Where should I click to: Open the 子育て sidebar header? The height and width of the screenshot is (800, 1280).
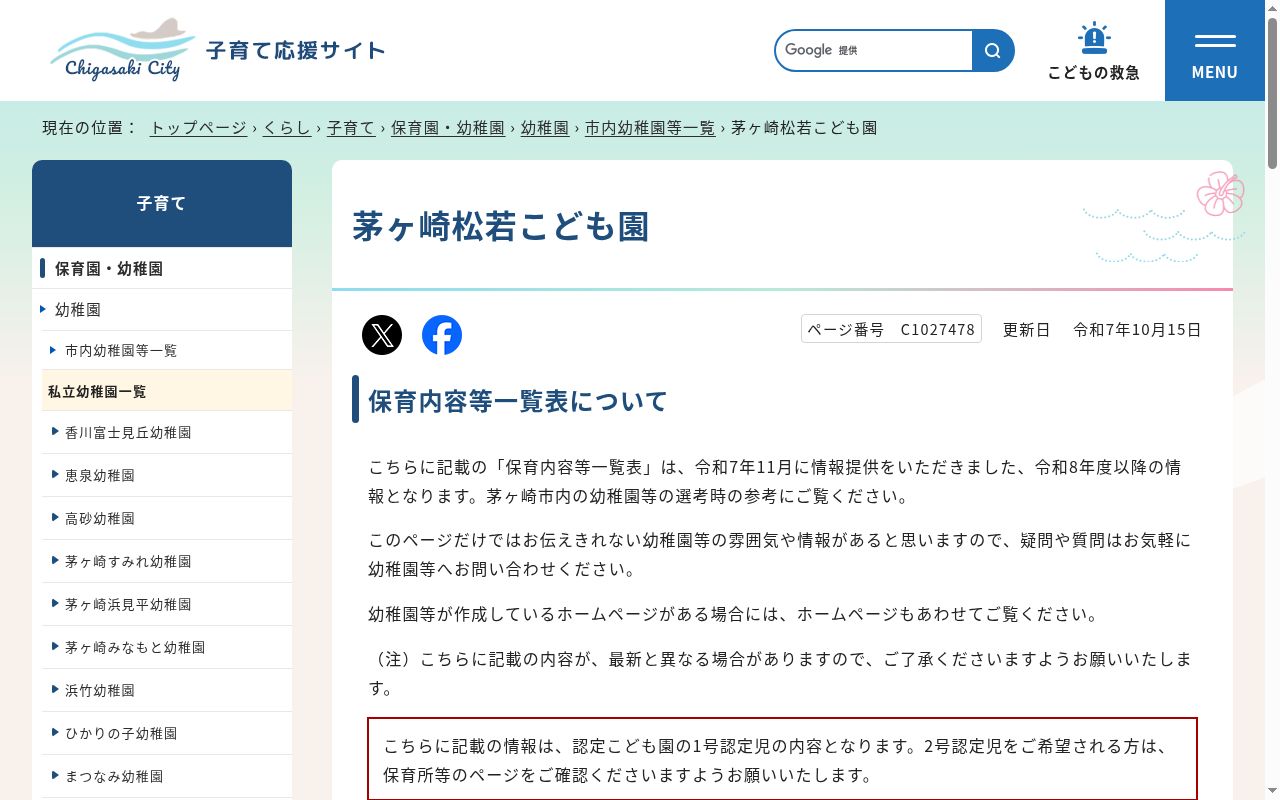(162, 203)
